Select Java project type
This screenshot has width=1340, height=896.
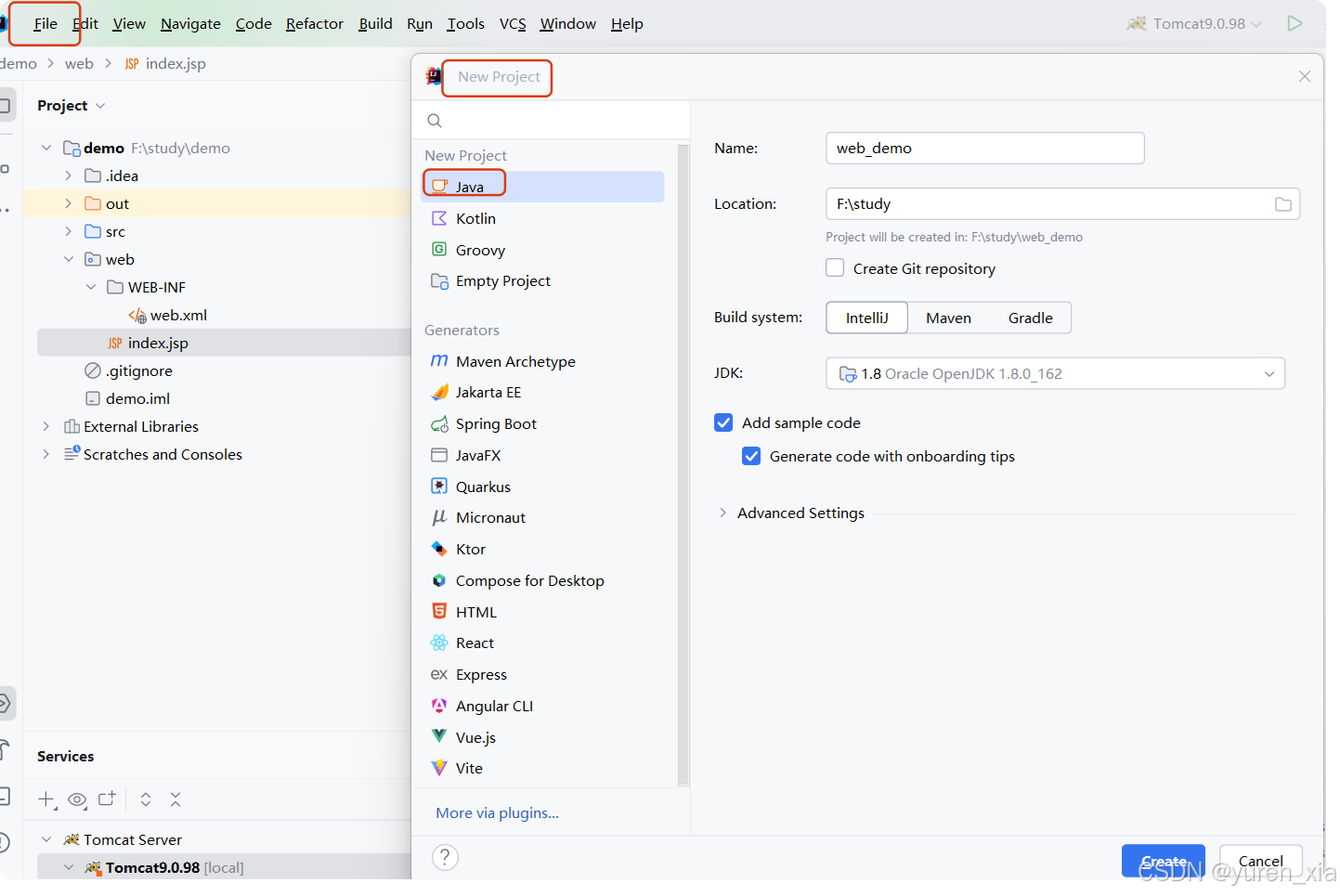(x=543, y=187)
